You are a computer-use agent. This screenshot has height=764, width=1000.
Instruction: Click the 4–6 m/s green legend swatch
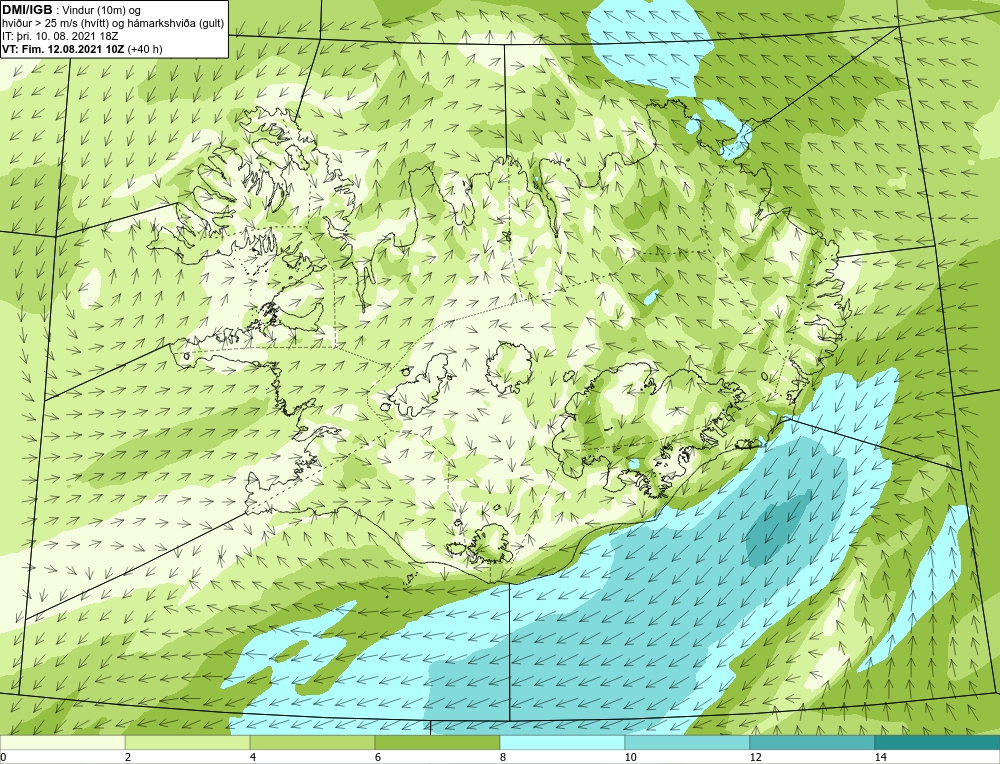312,742
